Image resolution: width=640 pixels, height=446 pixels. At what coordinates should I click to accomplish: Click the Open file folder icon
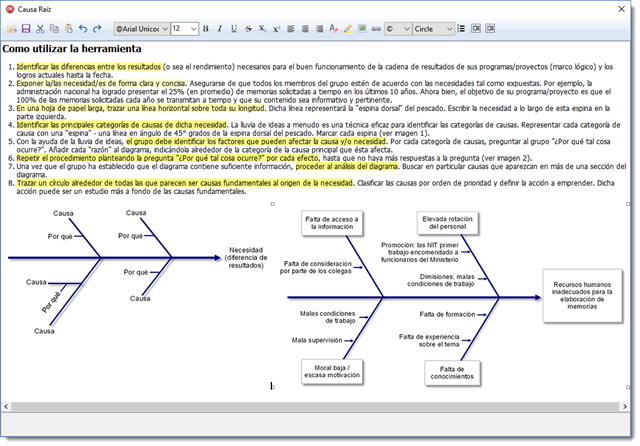point(12,29)
